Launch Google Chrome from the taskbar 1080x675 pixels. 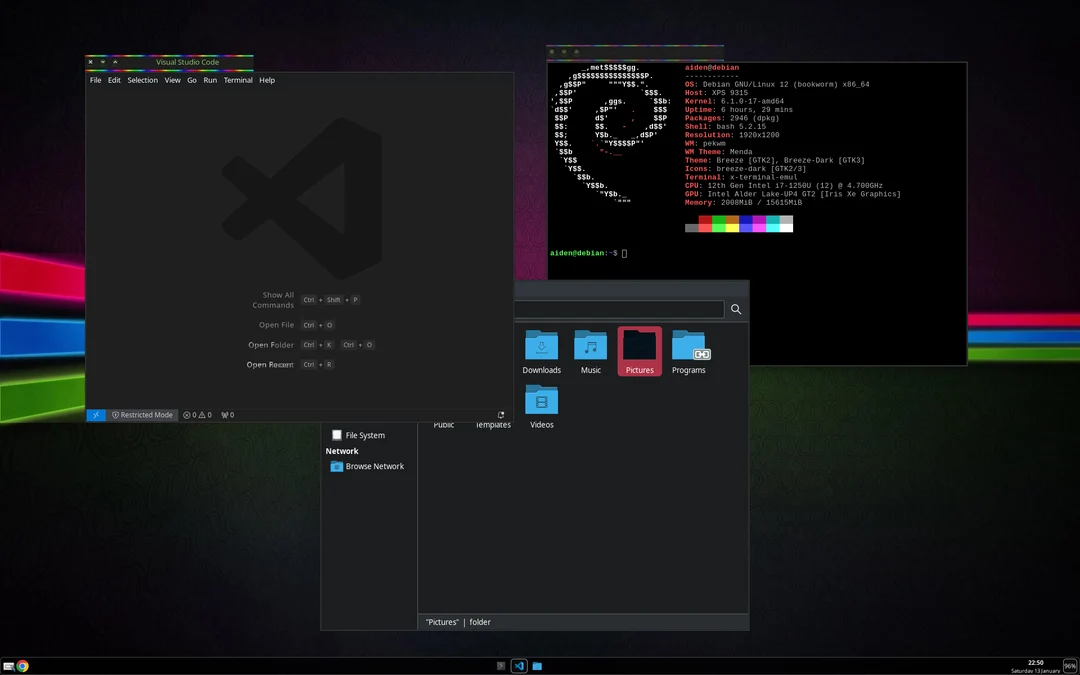pyautogui.click(x=21, y=665)
